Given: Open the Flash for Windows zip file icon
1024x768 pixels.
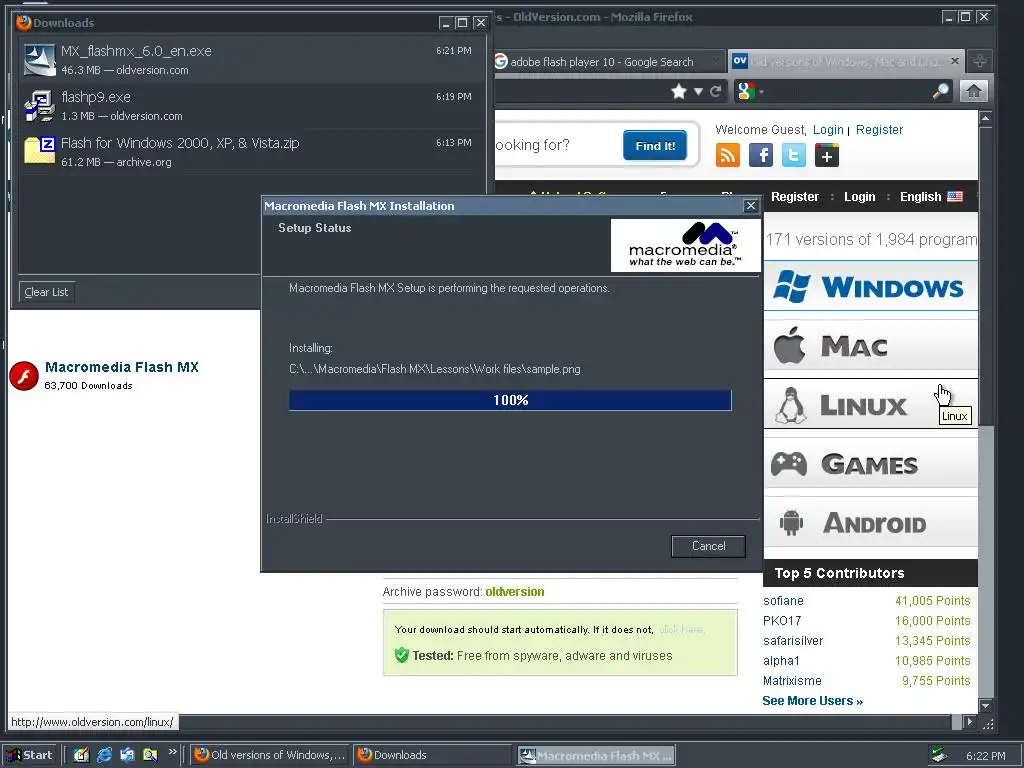Looking at the screenshot, I should [x=40, y=150].
